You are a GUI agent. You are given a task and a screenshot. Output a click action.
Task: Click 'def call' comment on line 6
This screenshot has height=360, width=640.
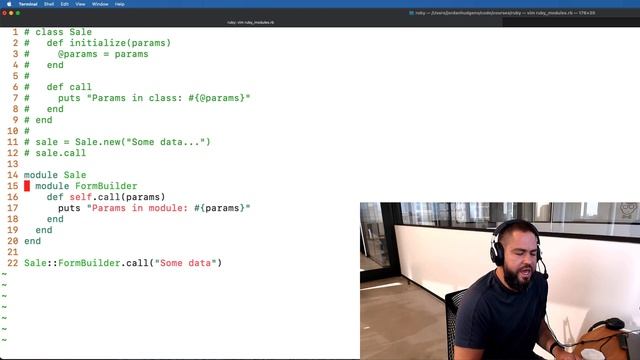[69, 87]
